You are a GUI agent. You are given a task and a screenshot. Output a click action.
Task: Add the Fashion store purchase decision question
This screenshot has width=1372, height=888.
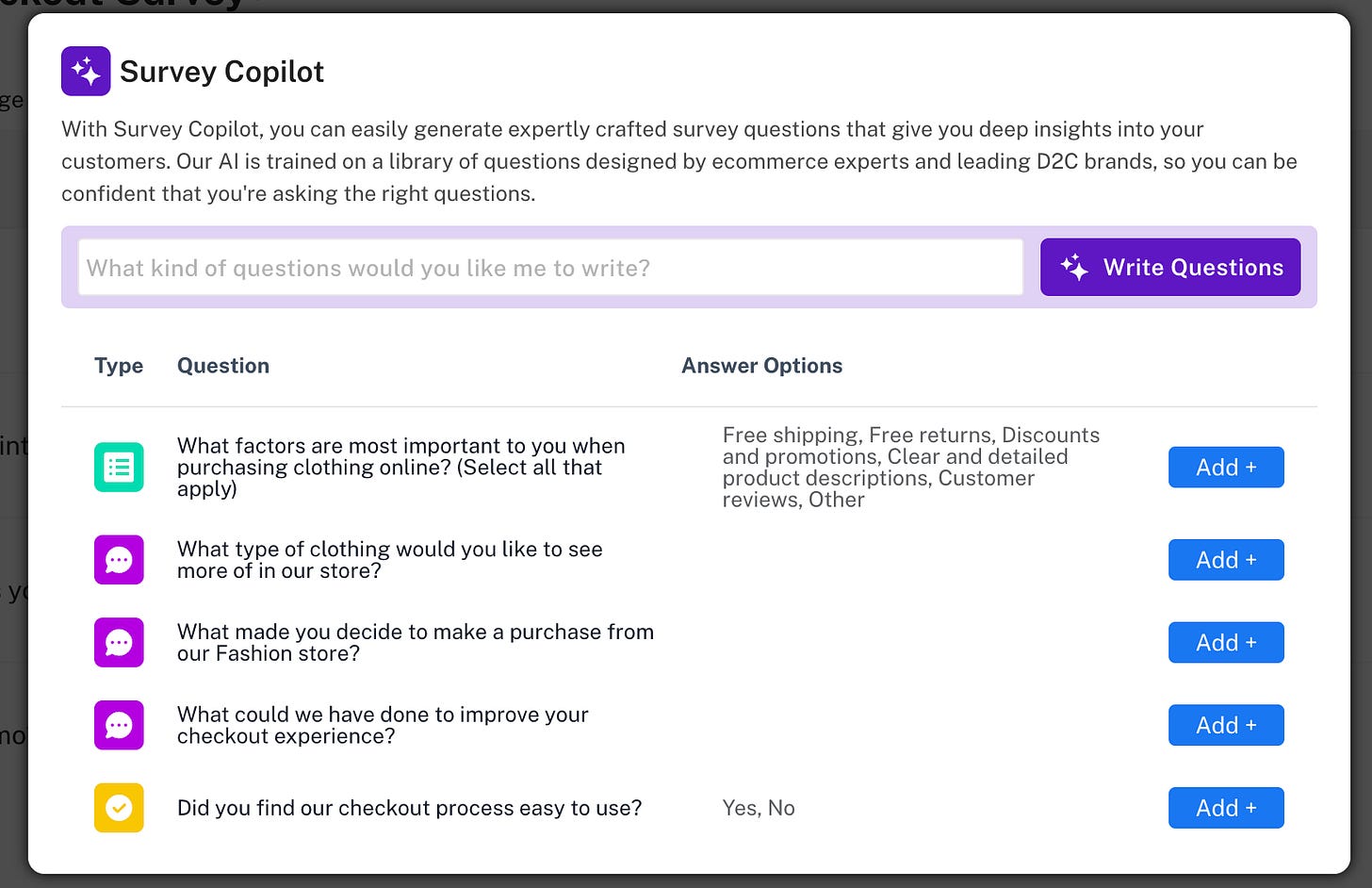click(x=1226, y=643)
